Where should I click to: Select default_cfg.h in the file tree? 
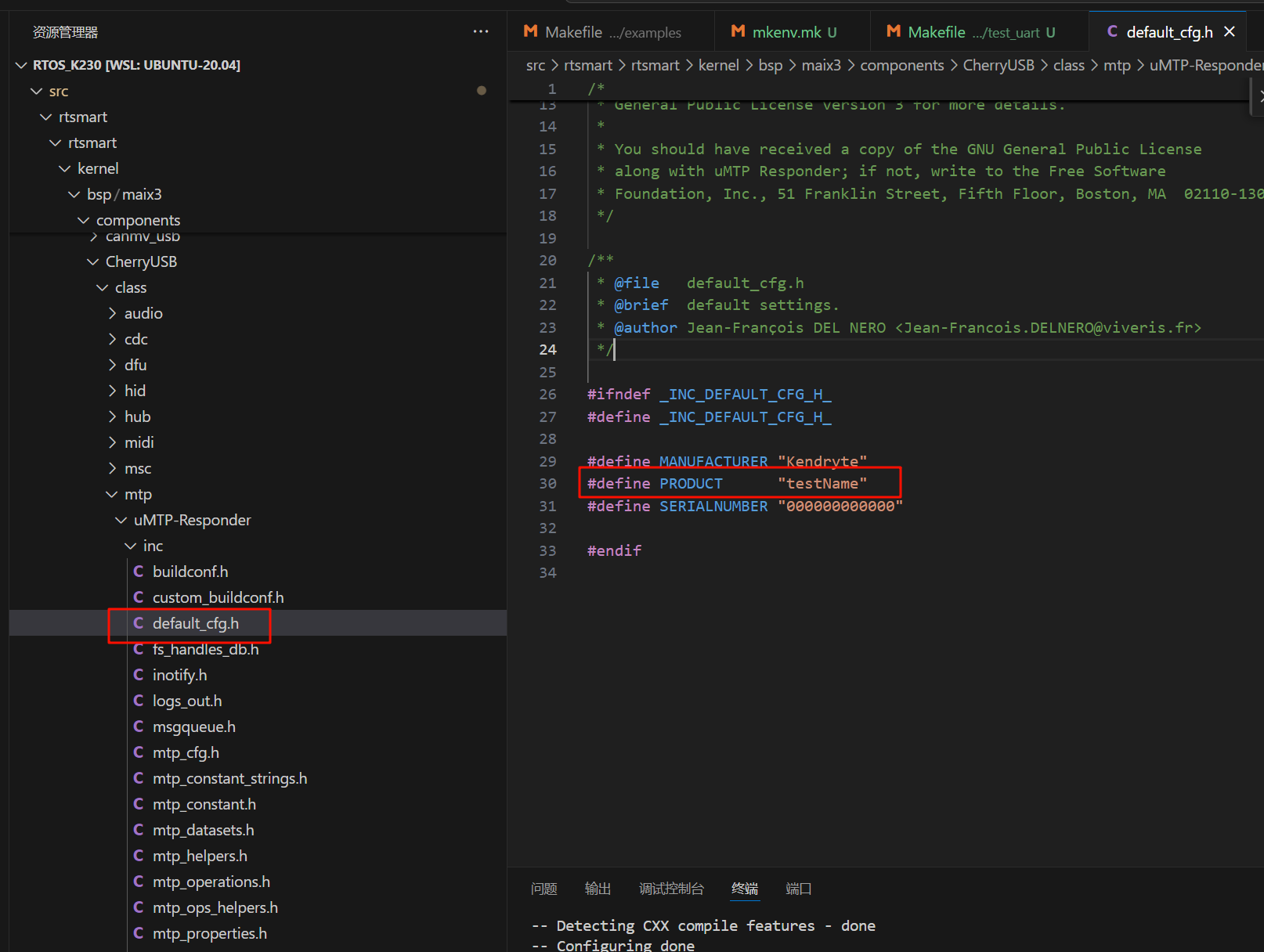click(258, 623)
